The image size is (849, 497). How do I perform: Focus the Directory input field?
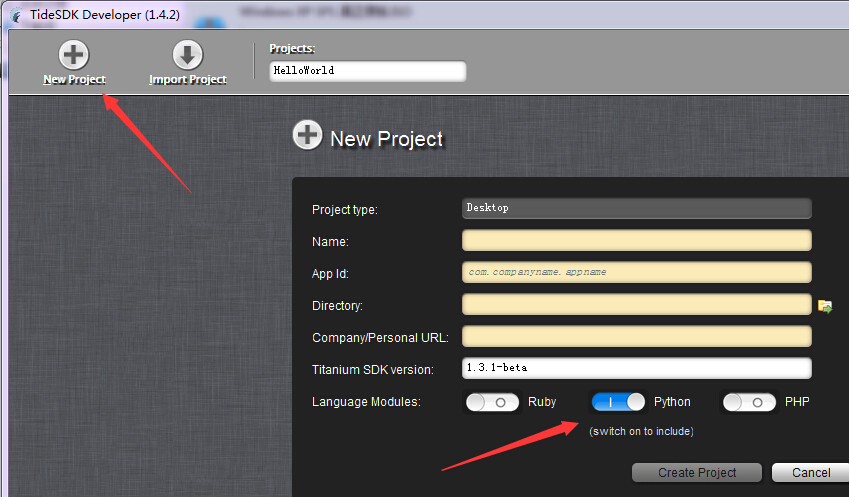point(637,304)
